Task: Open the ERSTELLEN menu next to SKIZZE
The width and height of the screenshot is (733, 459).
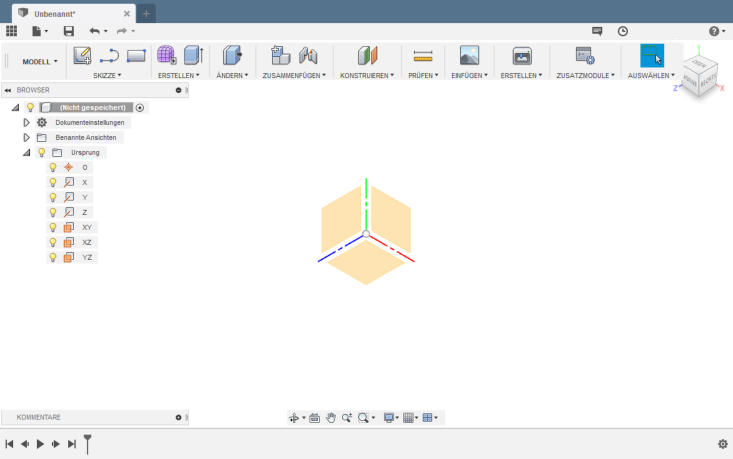Action: [179, 75]
